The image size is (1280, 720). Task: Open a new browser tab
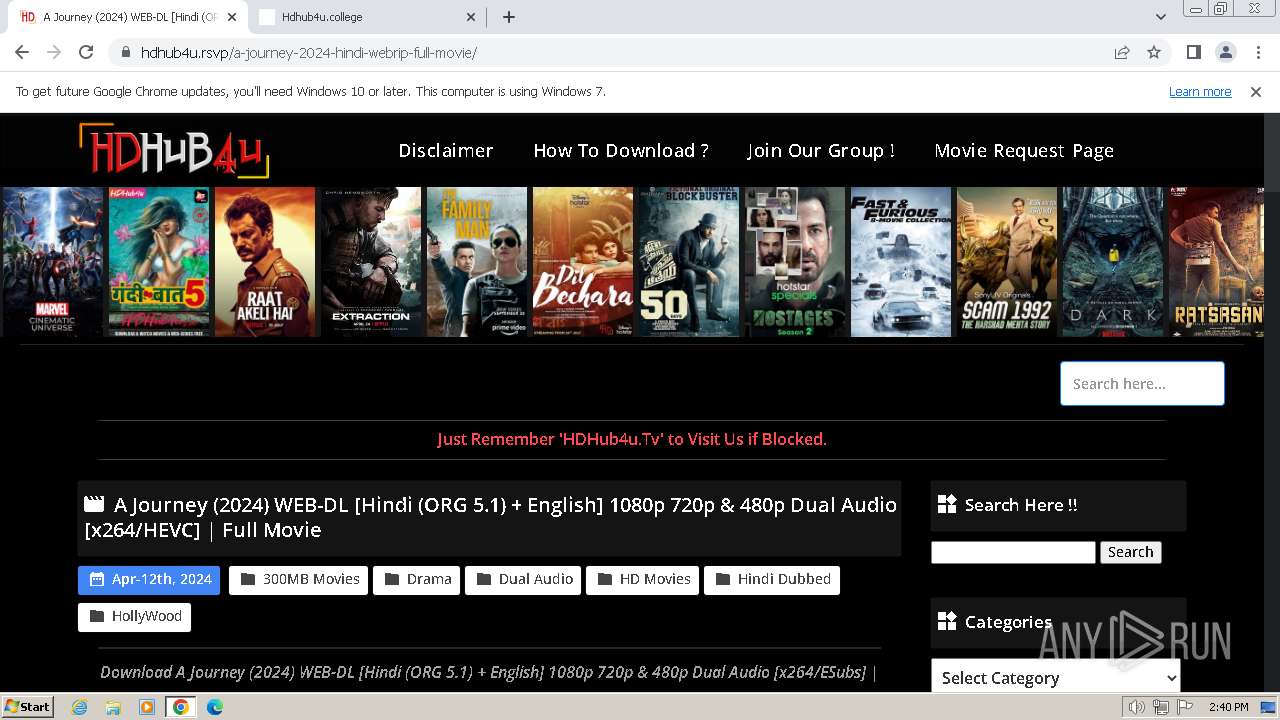point(509,17)
